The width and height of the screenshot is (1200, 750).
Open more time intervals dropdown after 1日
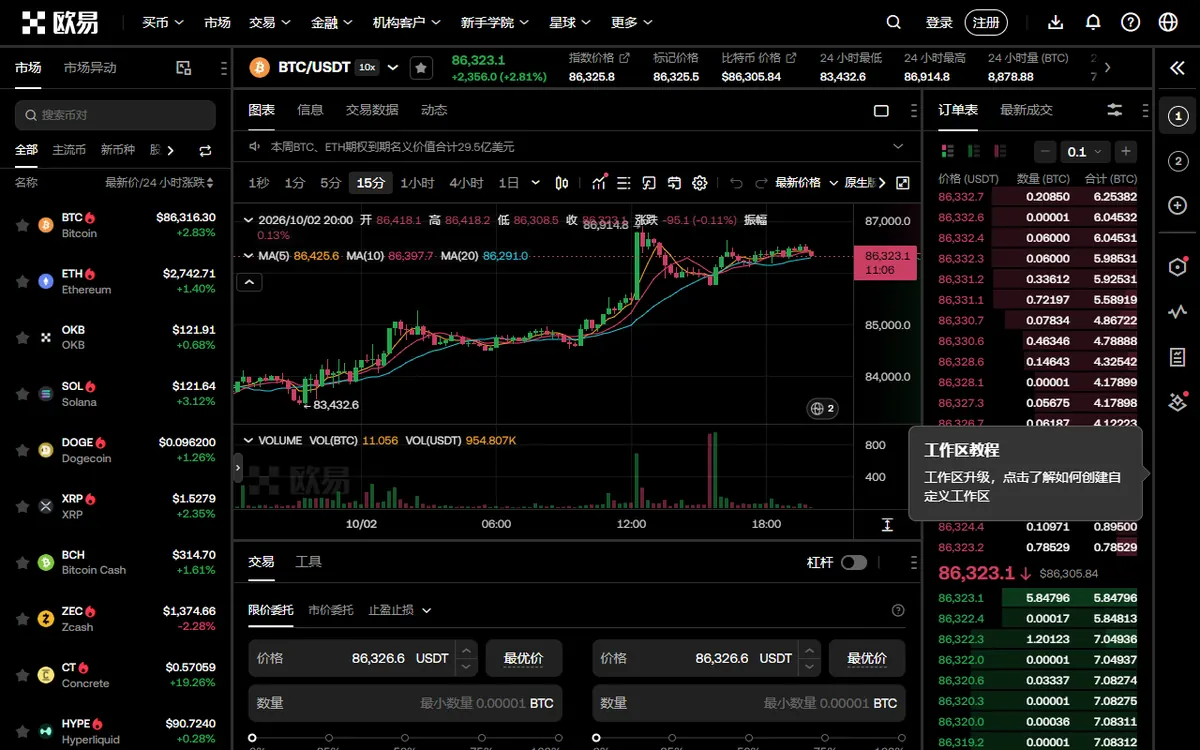[536, 183]
